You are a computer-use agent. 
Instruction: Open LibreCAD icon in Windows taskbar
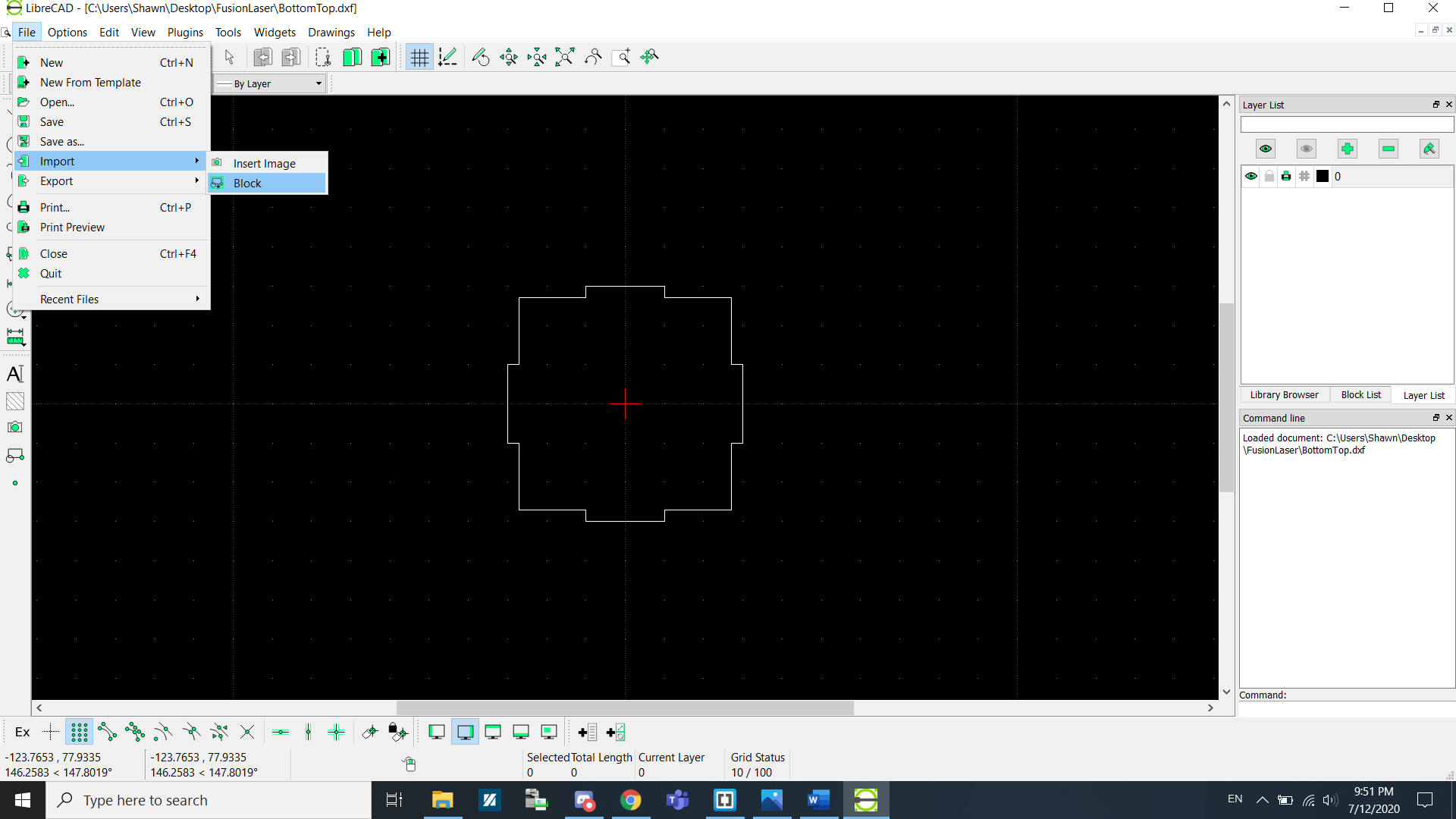click(x=865, y=800)
